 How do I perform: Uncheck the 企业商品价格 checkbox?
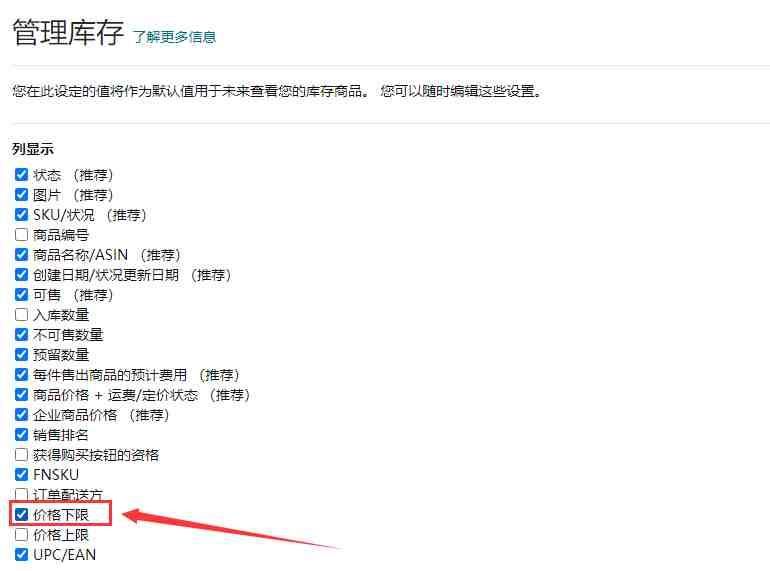click(x=21, y=414)
